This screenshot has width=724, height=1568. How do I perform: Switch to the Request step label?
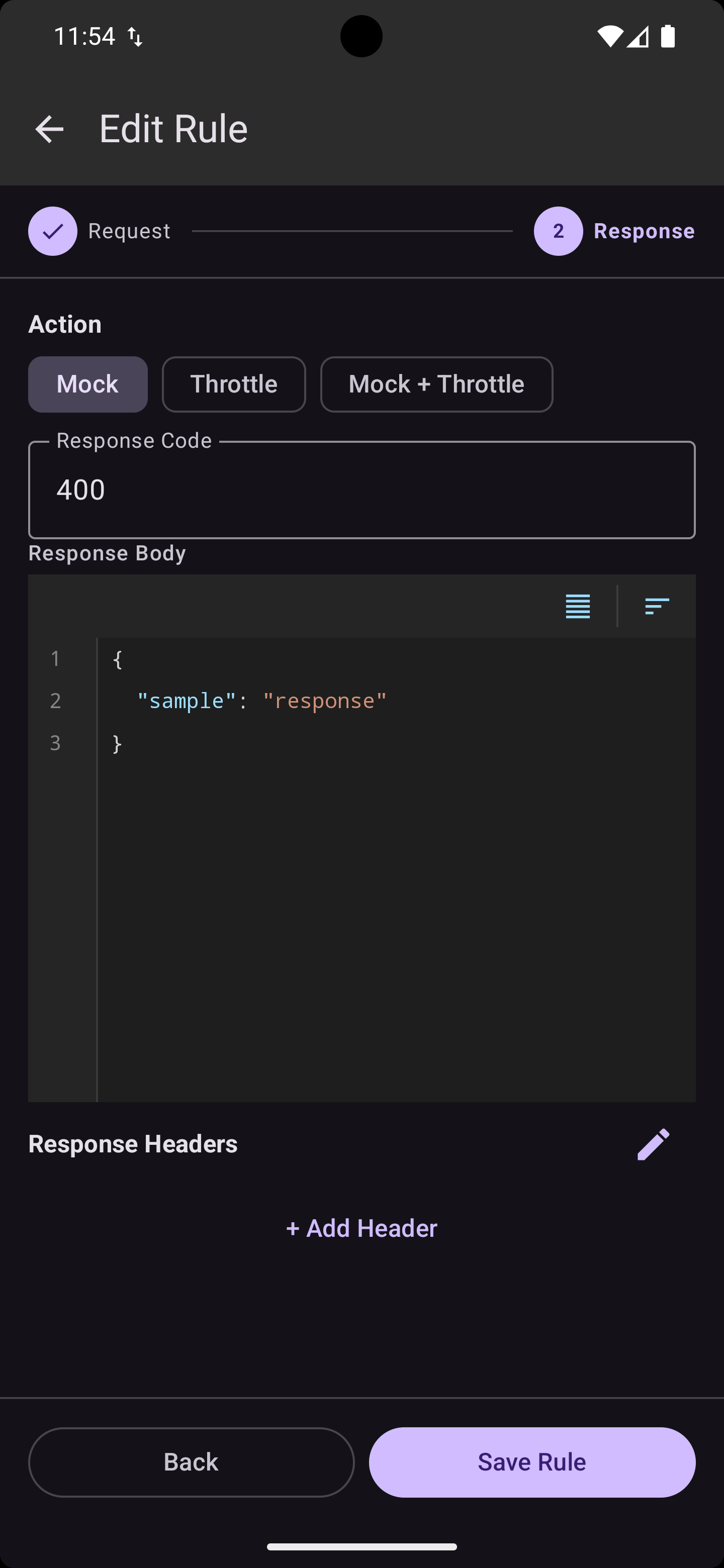pyautogui.click(x=129, y=231)
